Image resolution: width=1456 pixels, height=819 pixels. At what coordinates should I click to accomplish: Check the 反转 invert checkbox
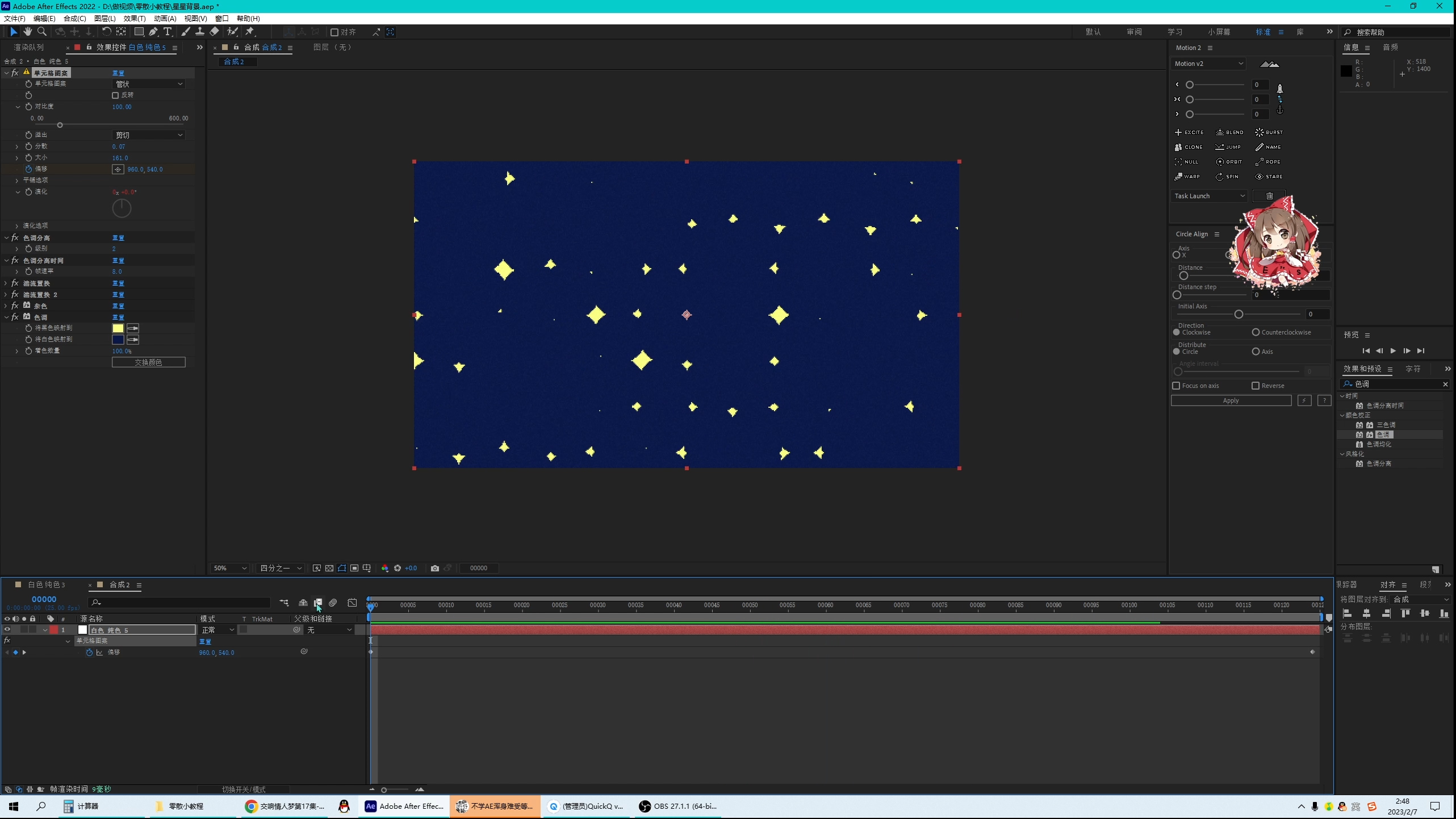pos(115,95)
